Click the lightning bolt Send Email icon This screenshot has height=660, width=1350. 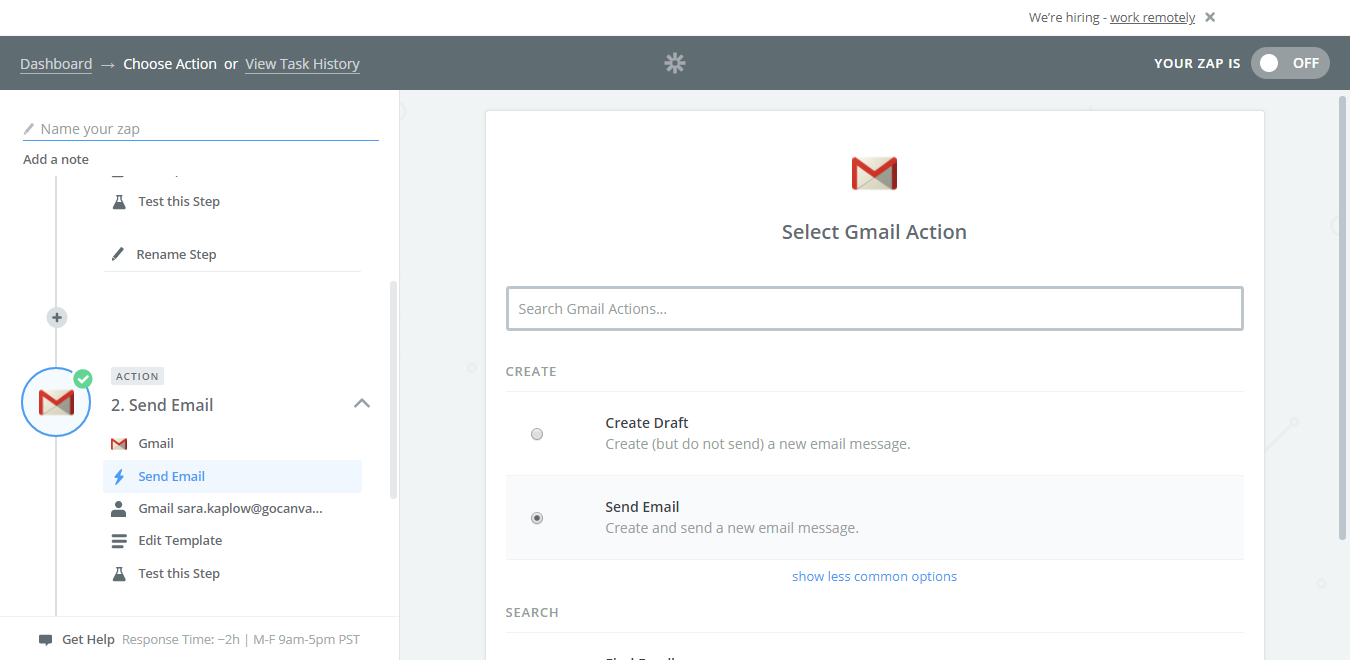[119, 477]
